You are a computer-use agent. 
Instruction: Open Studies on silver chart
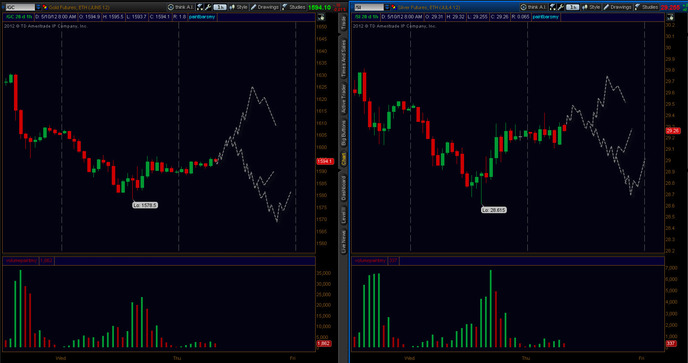click(x=646, y=7)
